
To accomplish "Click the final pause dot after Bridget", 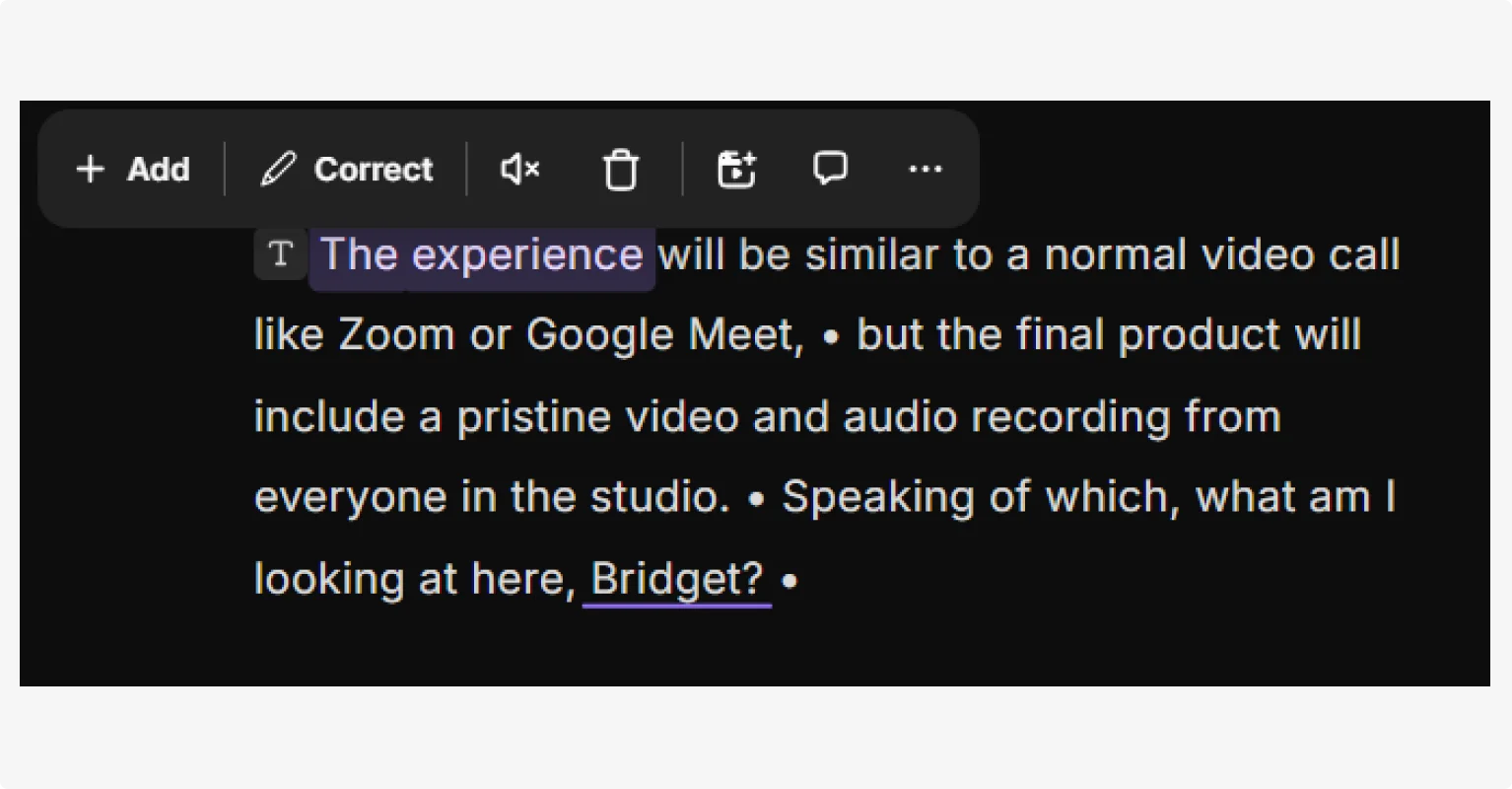I will (x=790, y=582).
